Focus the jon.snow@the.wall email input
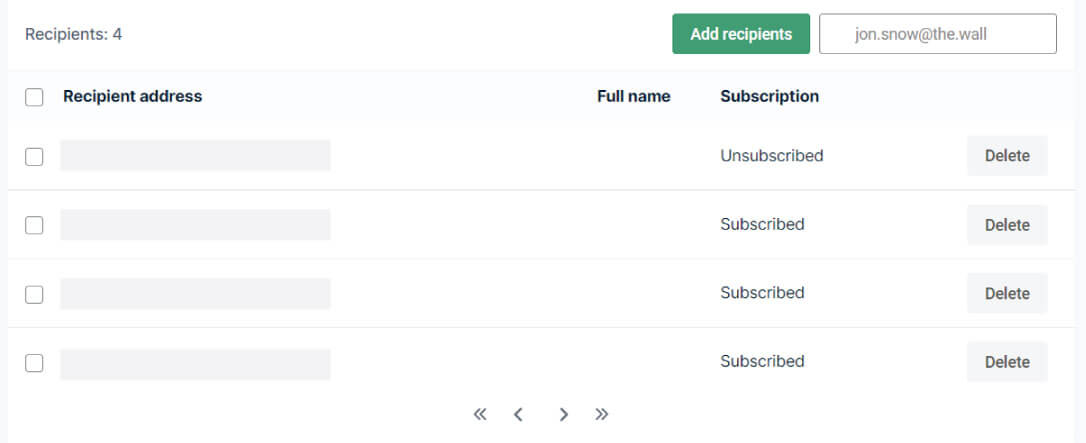The height and width of the screenshot is (443, 1086). pyautogui.click(x=937, y=34)
